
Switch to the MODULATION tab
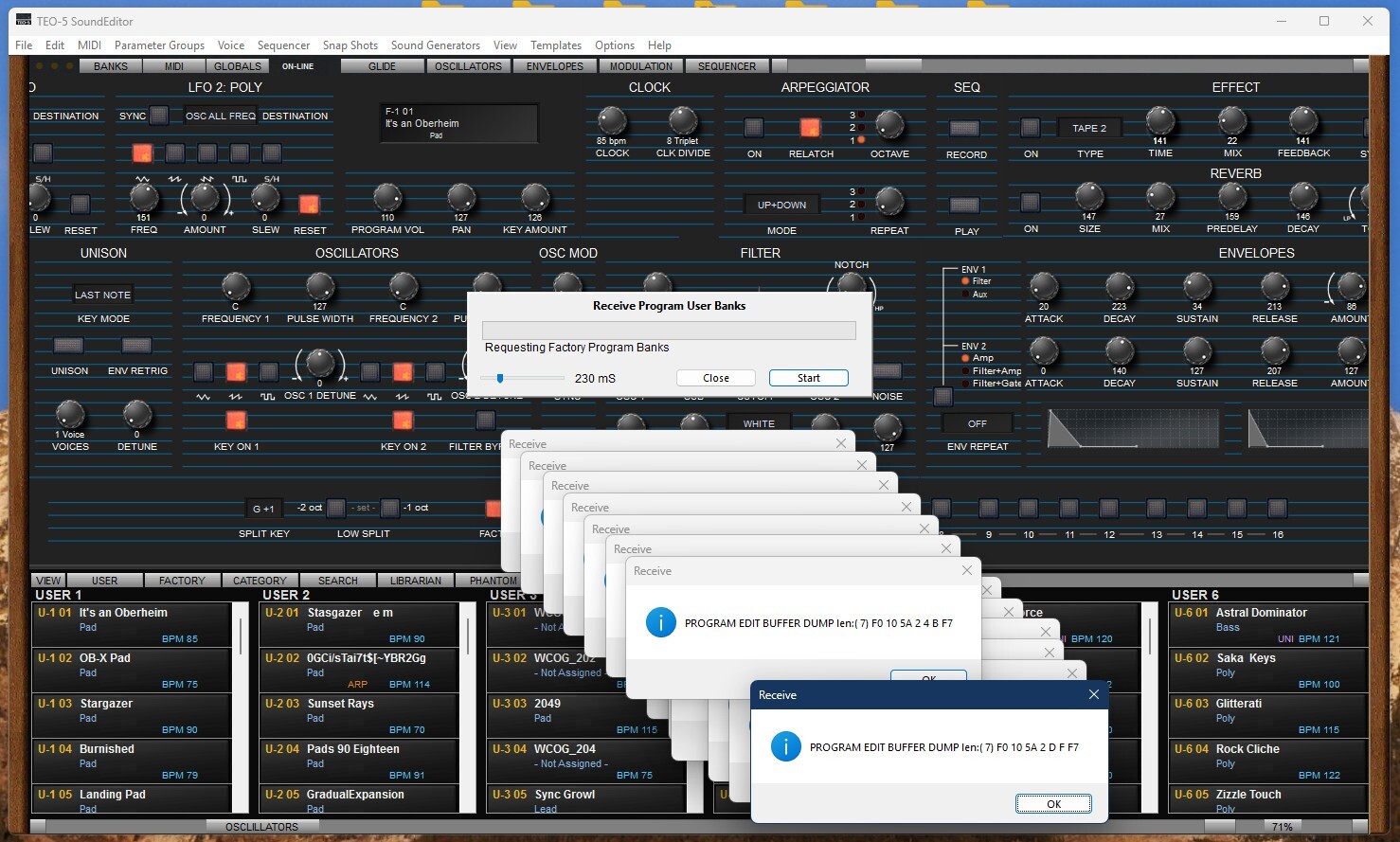pos(641,66)
